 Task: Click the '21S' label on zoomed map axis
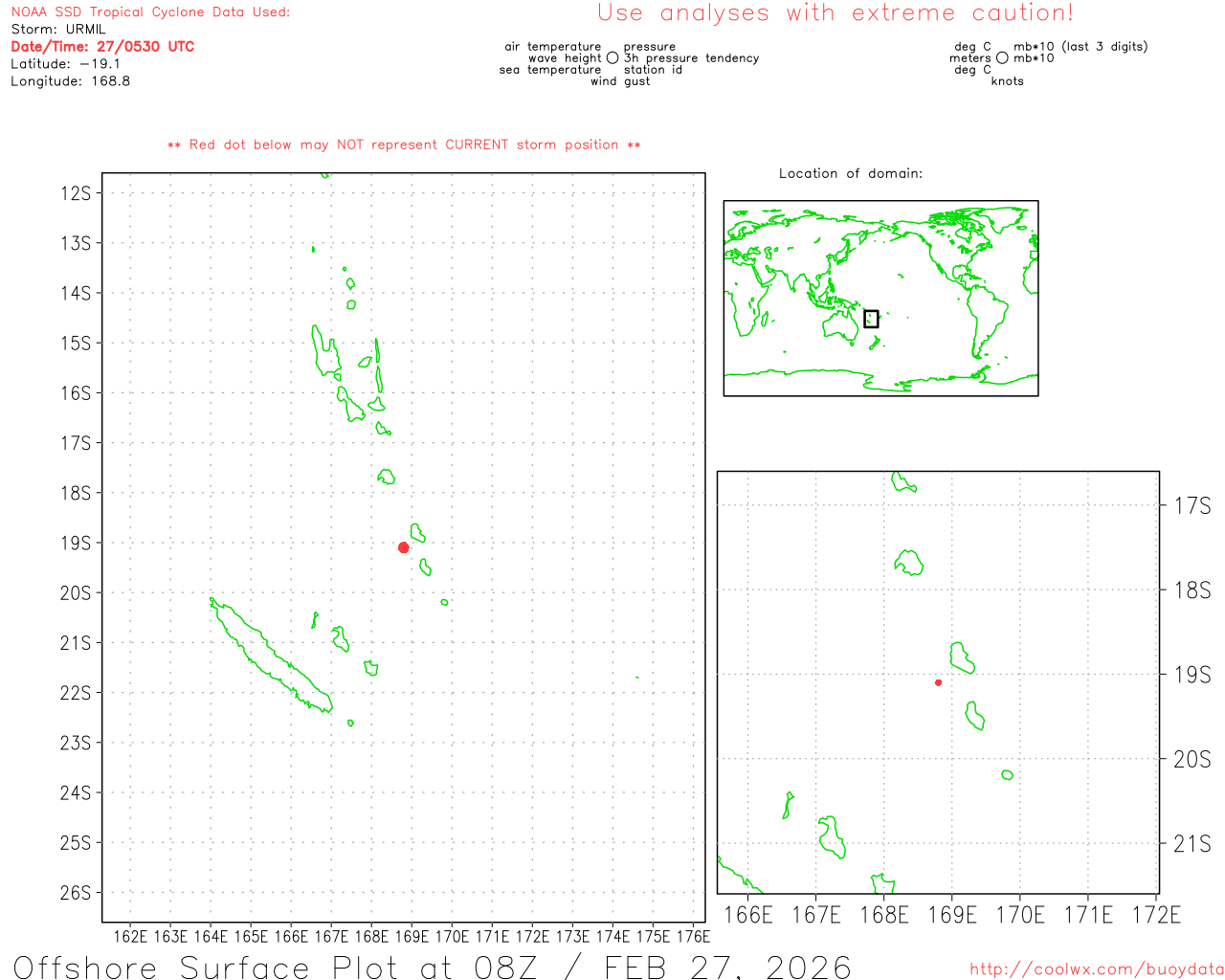1192,844
